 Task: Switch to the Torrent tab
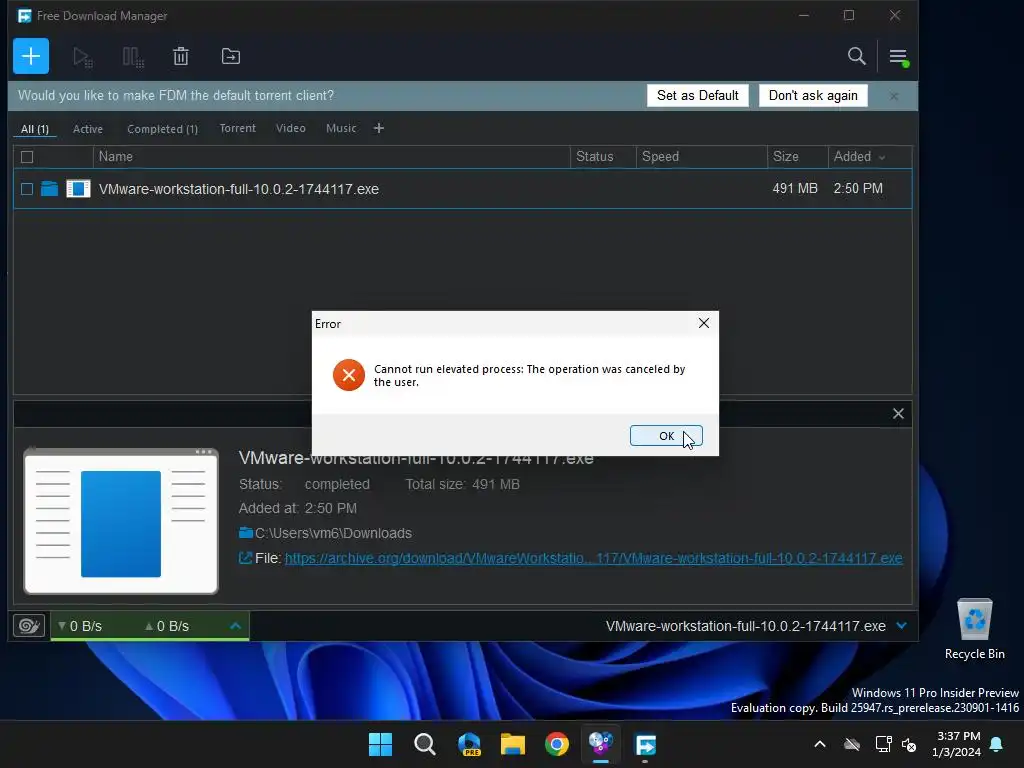point(238,128)
